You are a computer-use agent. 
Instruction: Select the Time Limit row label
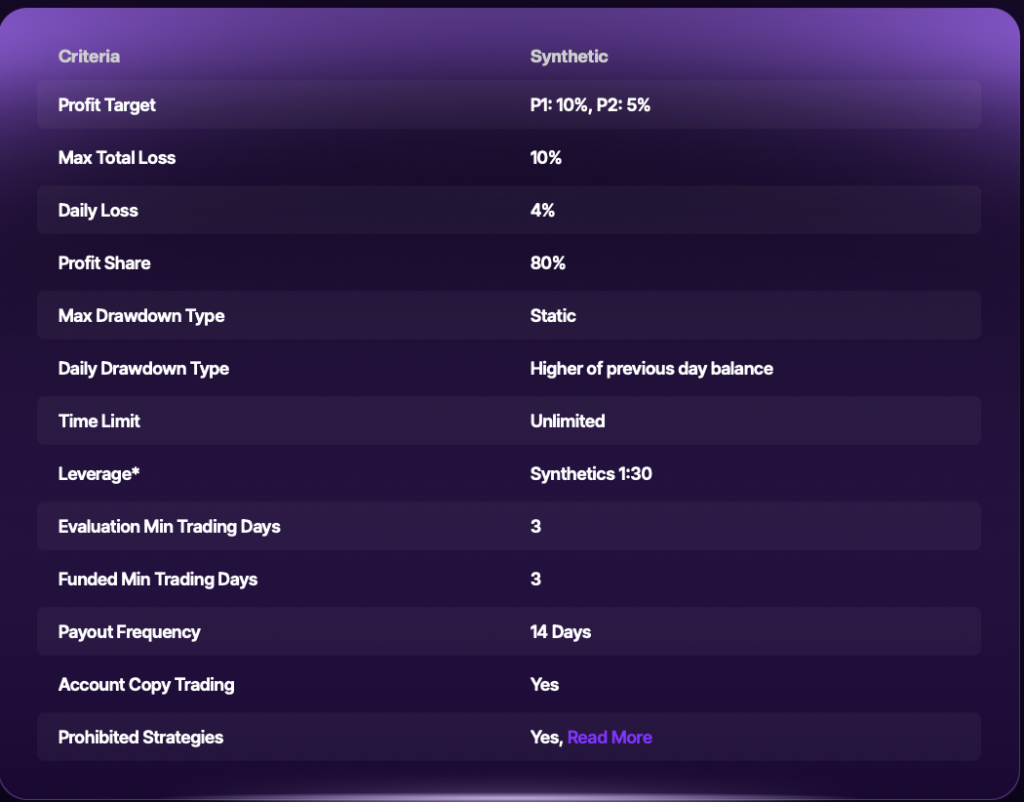99,421
